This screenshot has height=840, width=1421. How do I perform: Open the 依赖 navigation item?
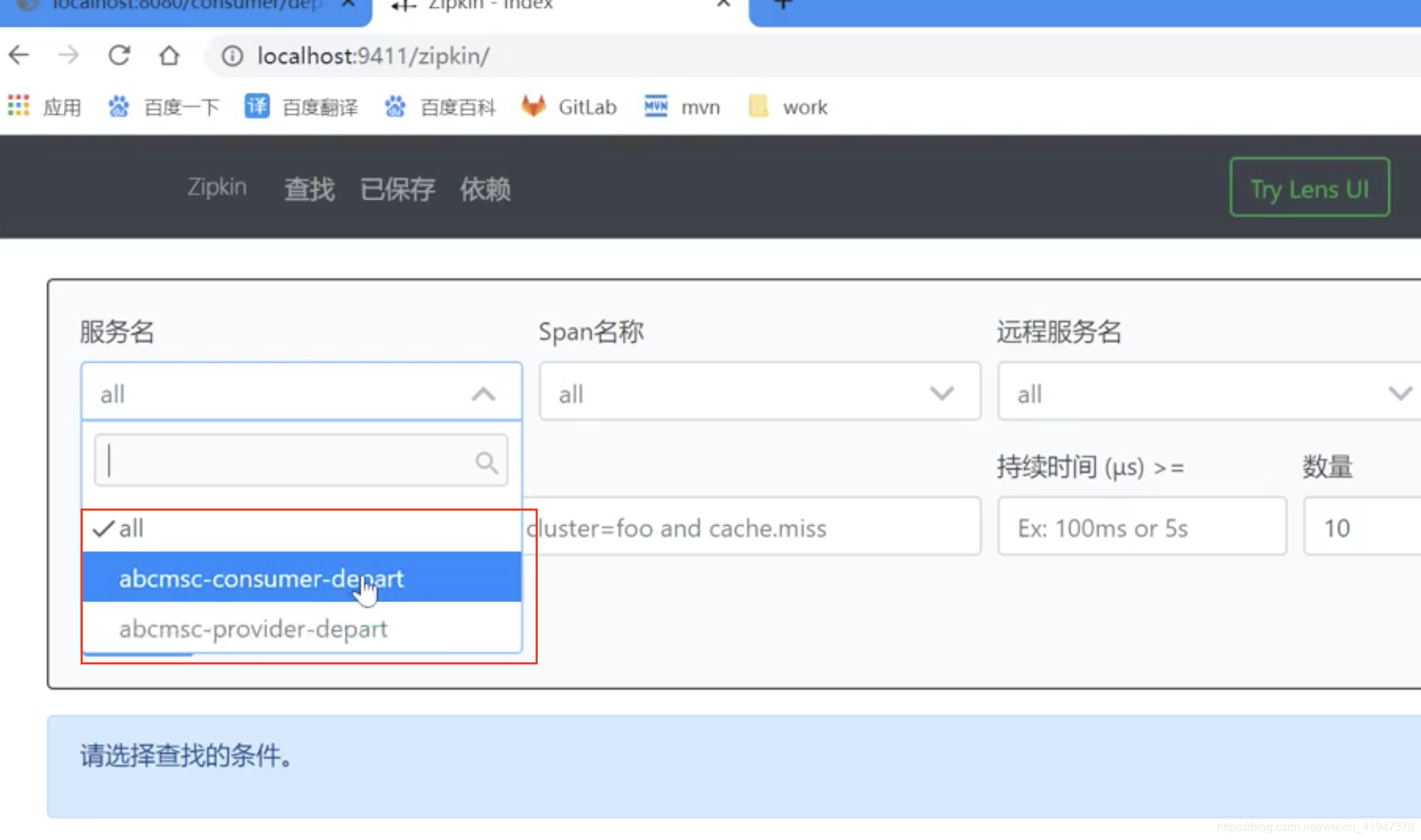[486, 189]
